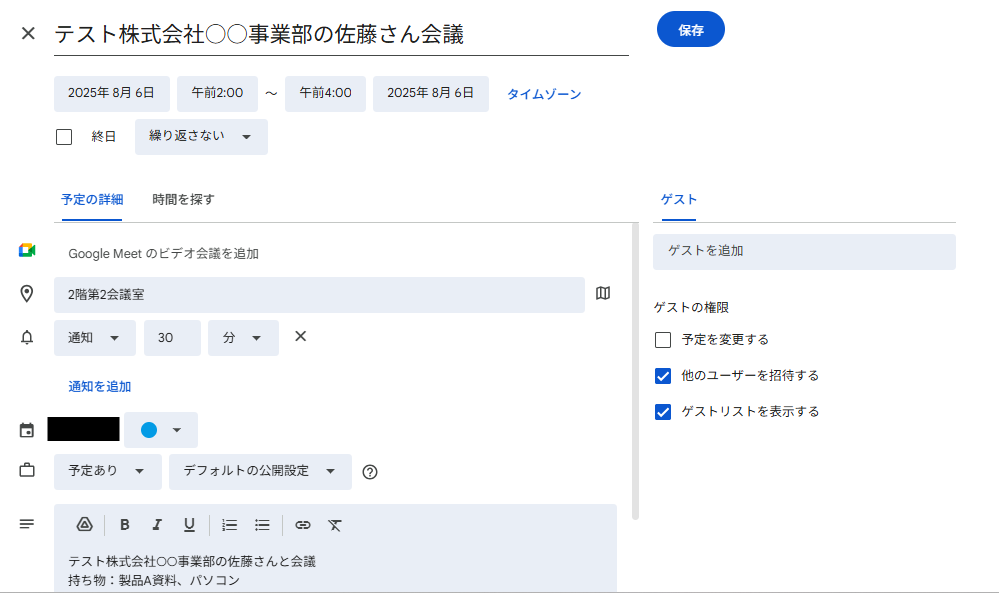Click the insert link icon
This screenshot has width=999, height=593.
tap(303, 525)
